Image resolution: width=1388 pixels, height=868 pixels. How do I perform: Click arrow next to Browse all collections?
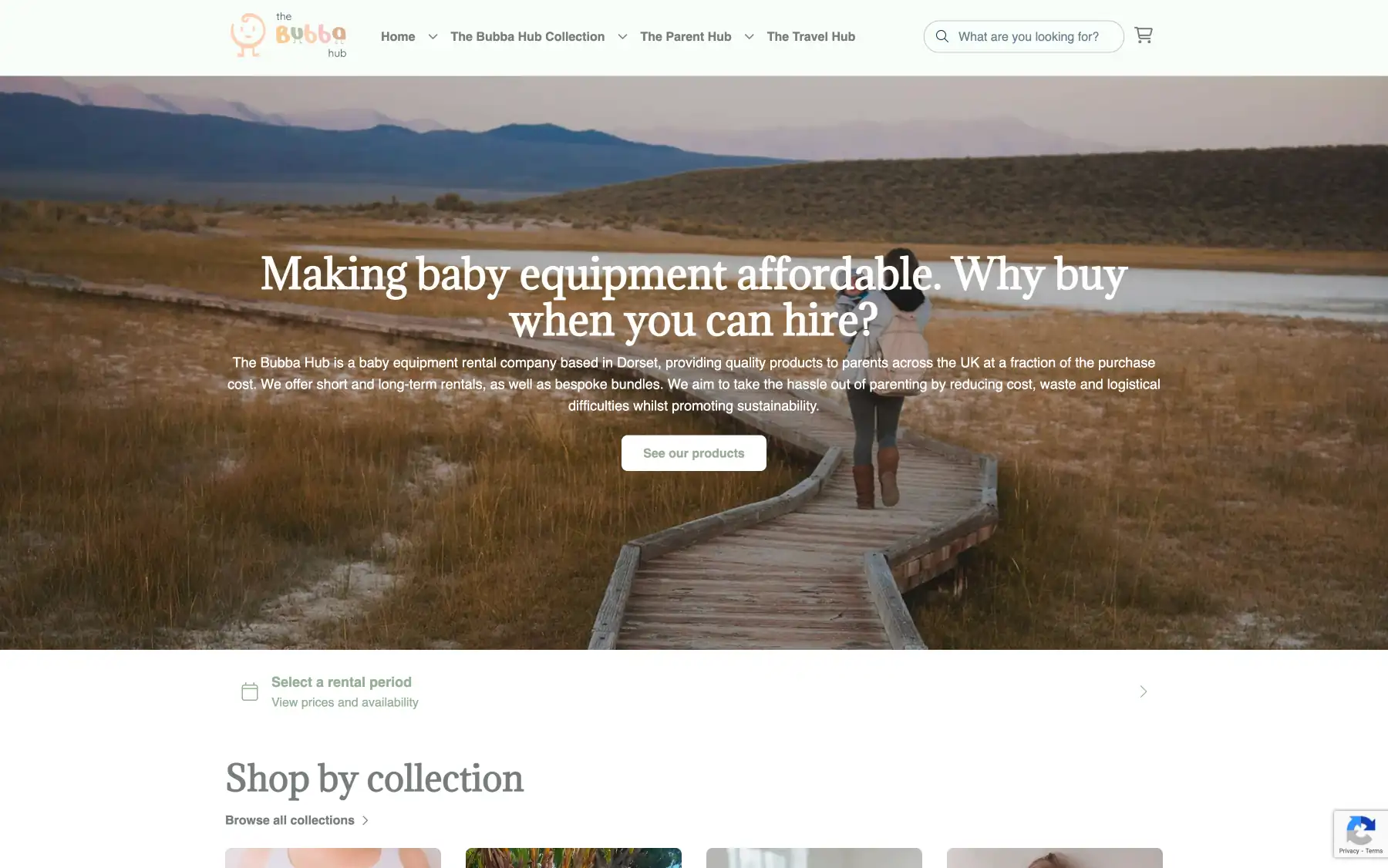click(366, 820)
